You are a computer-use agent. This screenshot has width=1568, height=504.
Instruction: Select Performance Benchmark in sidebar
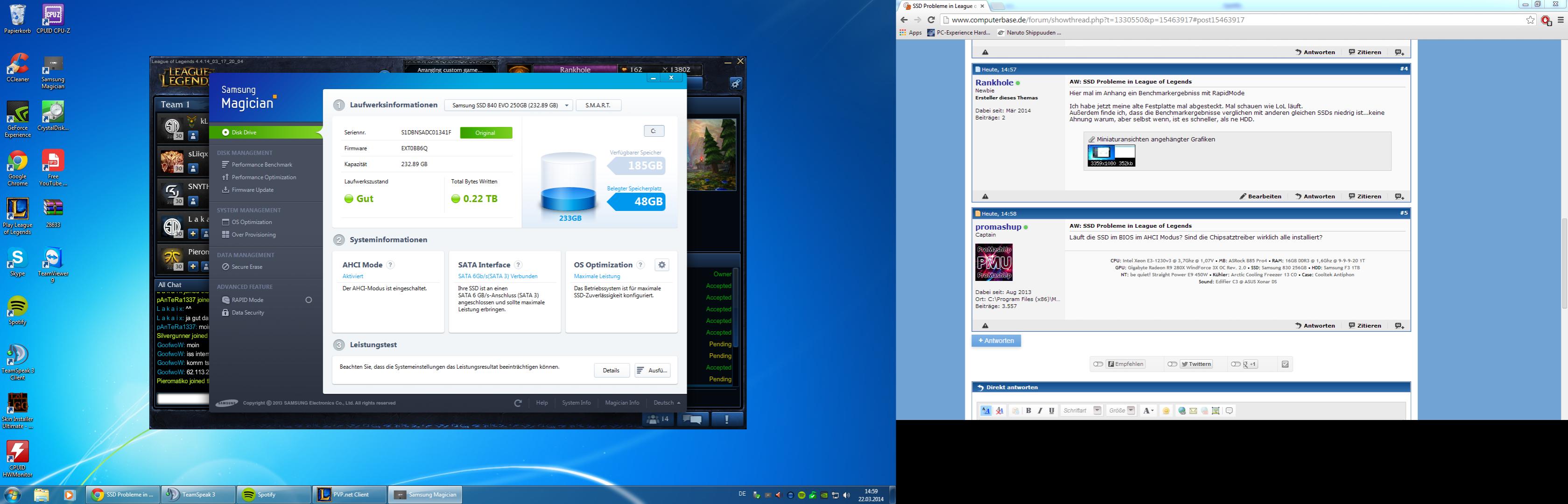coord(262,165)
